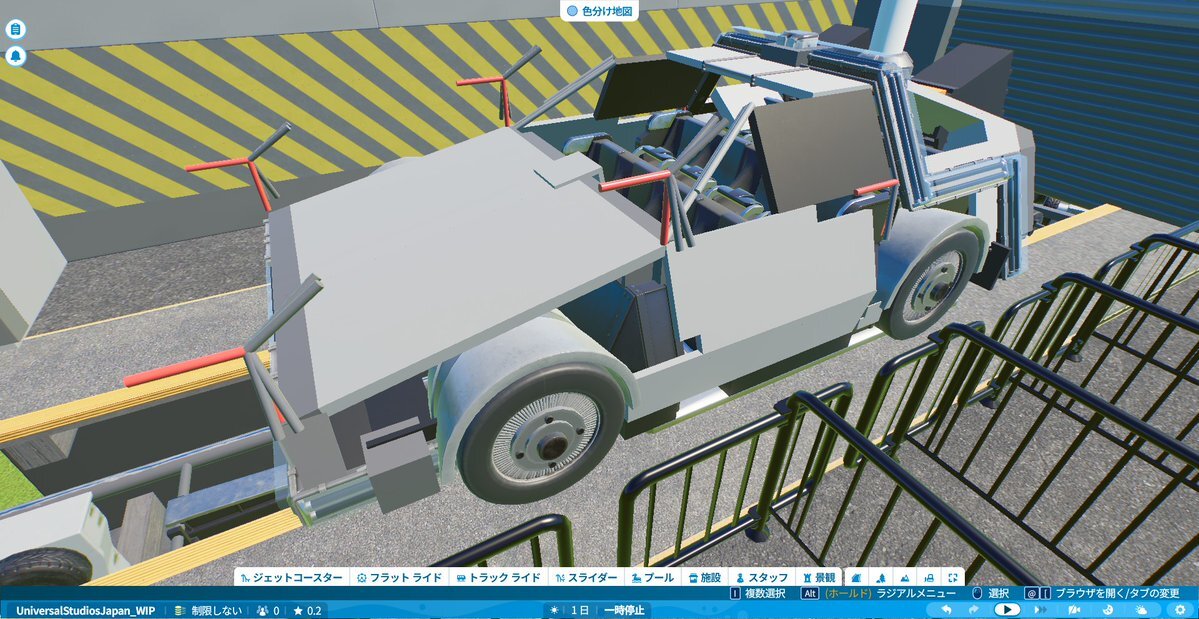
Task: Open the notifications bell icon
Action: [15, 56]
